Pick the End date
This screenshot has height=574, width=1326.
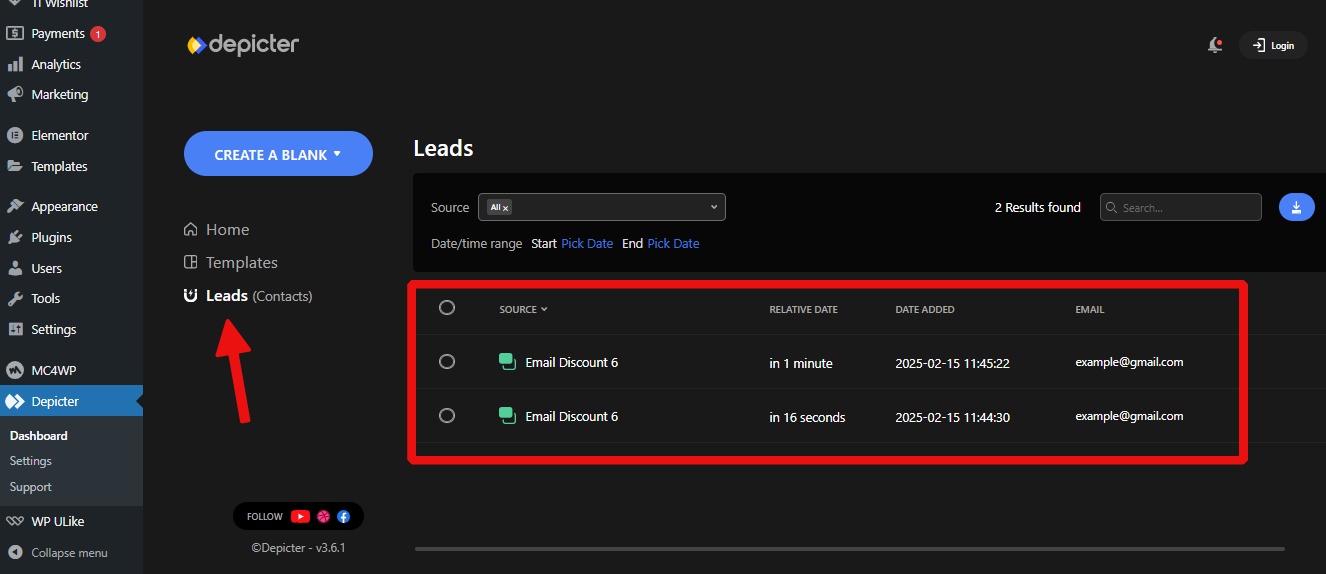673,243
